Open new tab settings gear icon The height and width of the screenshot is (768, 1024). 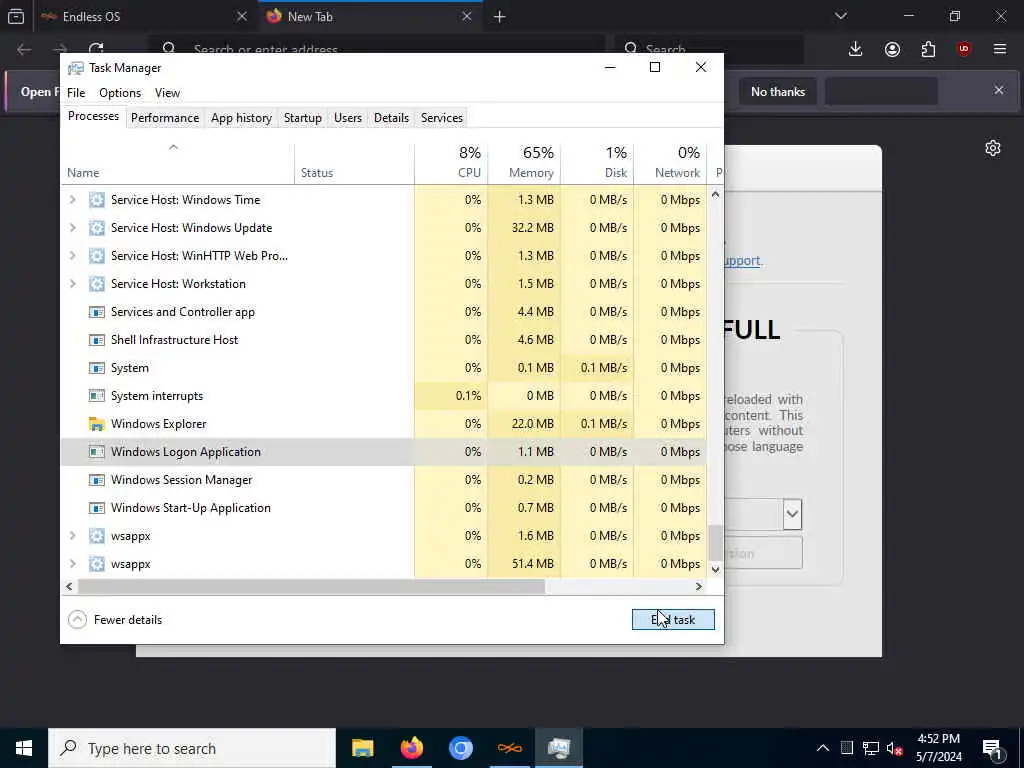993,148
